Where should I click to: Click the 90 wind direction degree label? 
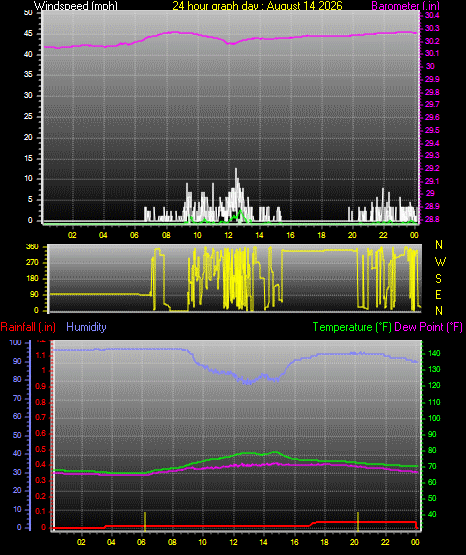(x=34, y=294)
